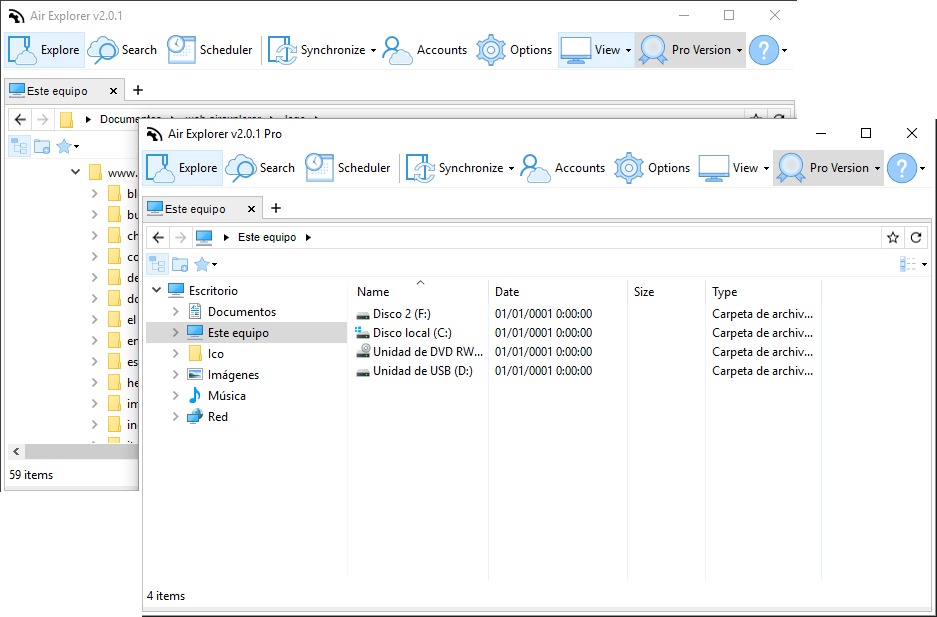
Task: Select Red in the folder tree
Action: click(x=218, y=416)
